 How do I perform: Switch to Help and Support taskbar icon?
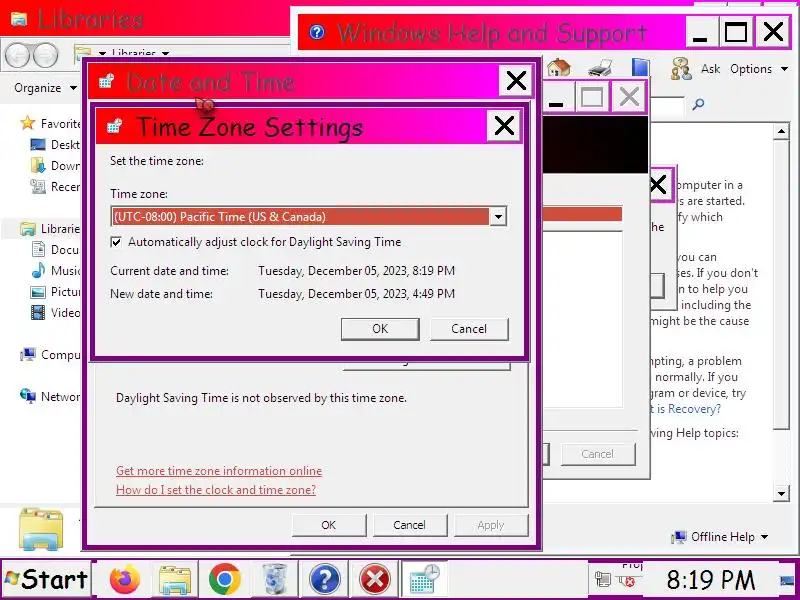pos(324,580)
